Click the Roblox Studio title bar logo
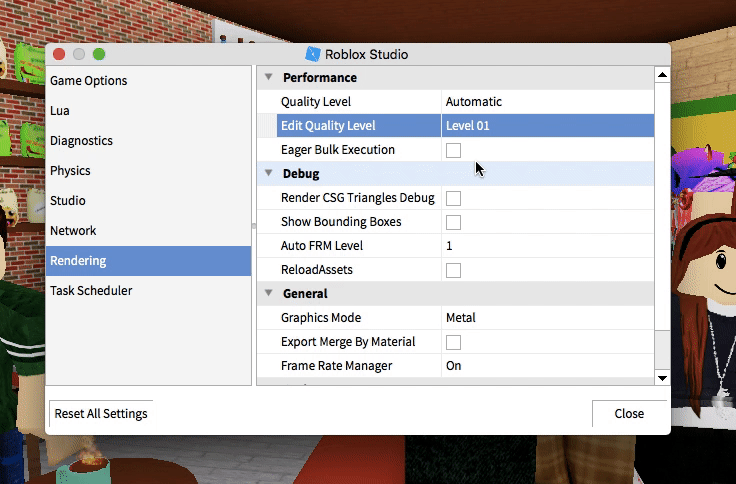 point(313,54)
